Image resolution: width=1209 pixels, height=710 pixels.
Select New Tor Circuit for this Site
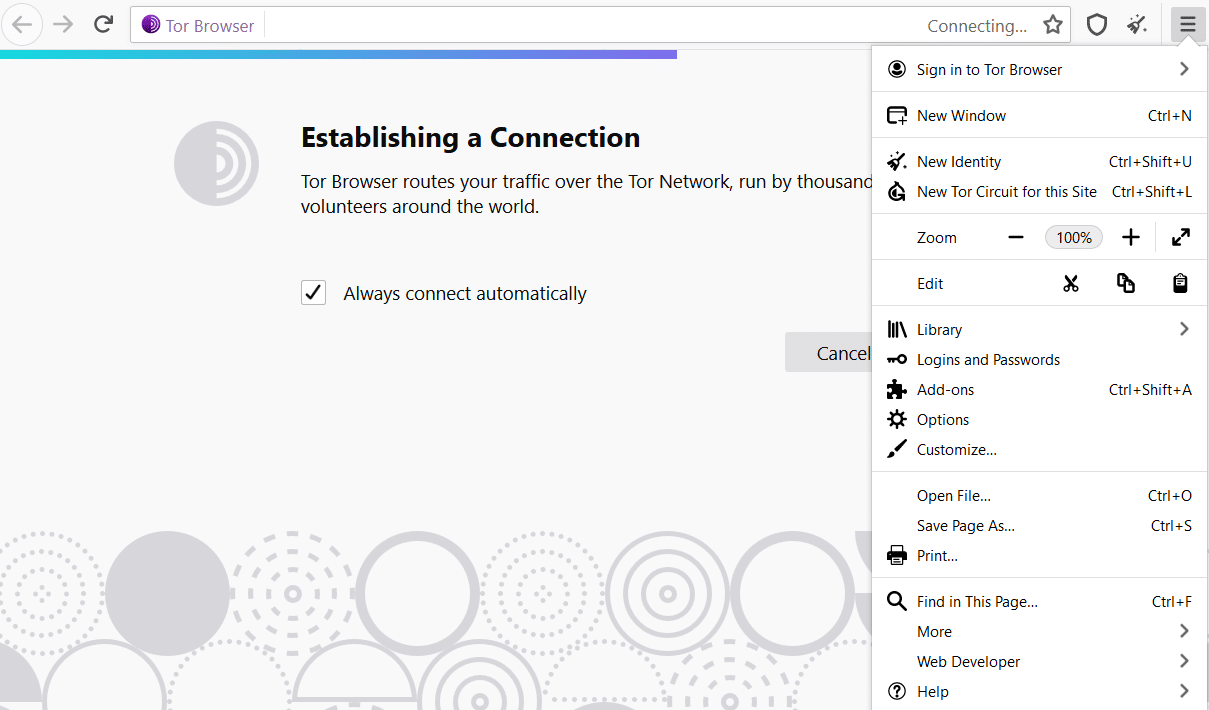tap(1006, 192)
